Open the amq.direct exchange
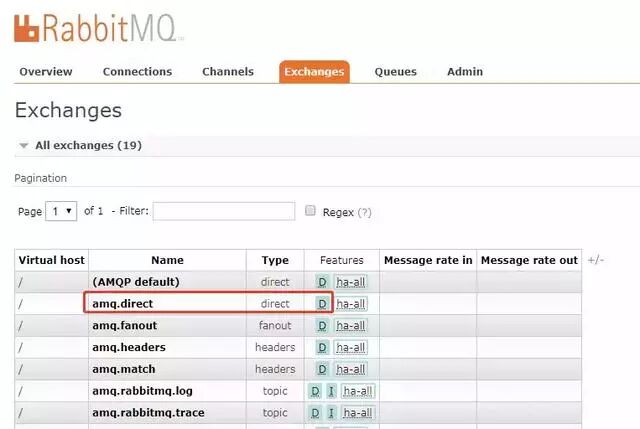 pyautogui.click(x=122, y=304)
